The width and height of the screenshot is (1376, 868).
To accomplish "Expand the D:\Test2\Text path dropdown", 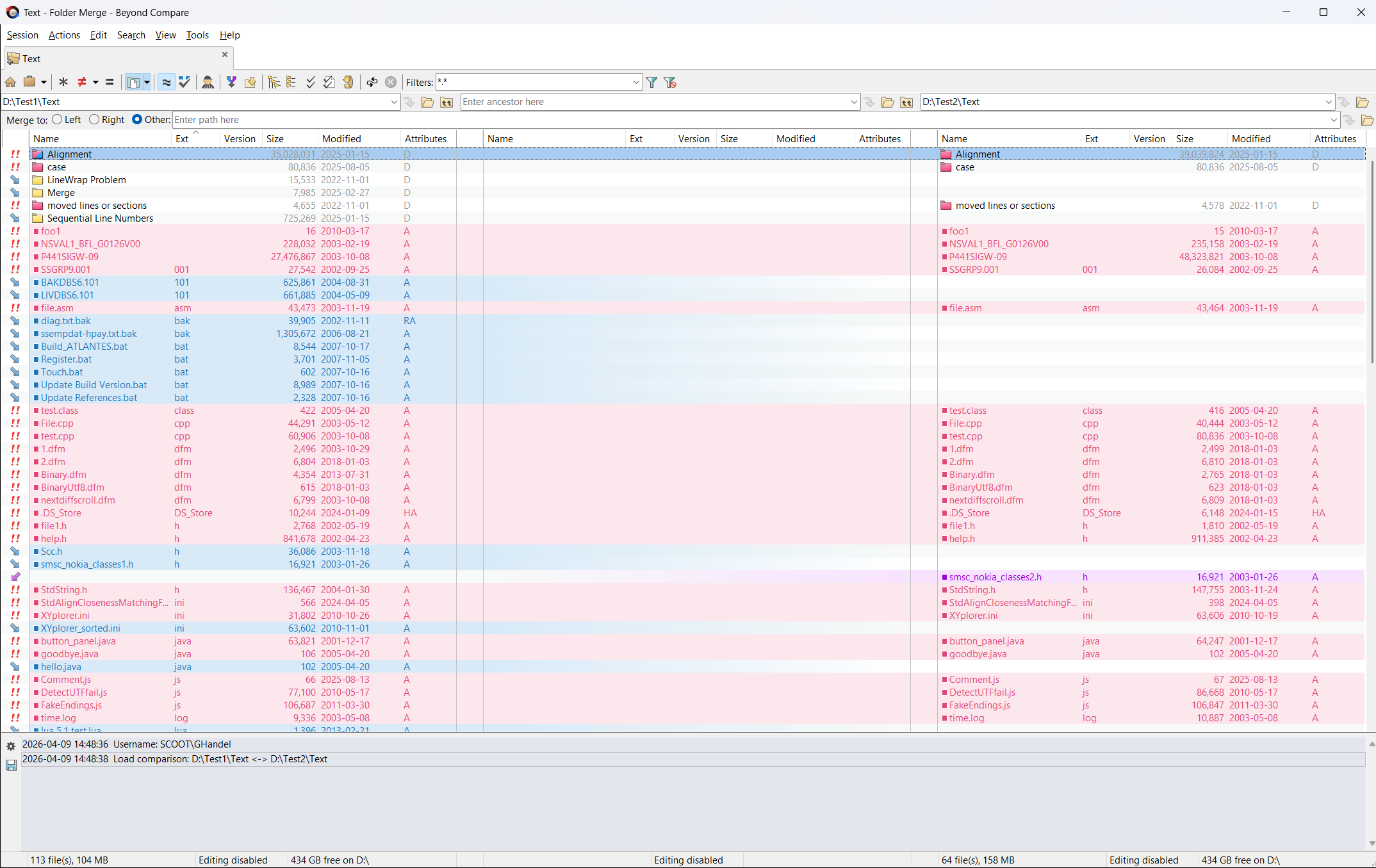I will (x=1329, y=102).
